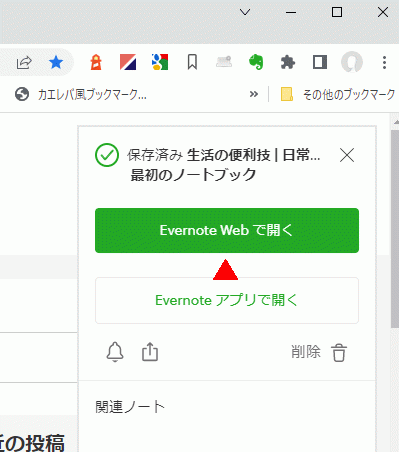Click the blue bookmark star icon

click(56, 62)
